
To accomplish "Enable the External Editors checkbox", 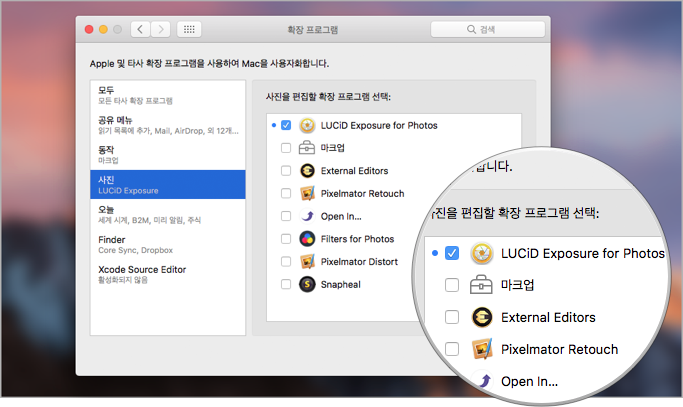I will (286, 171).
